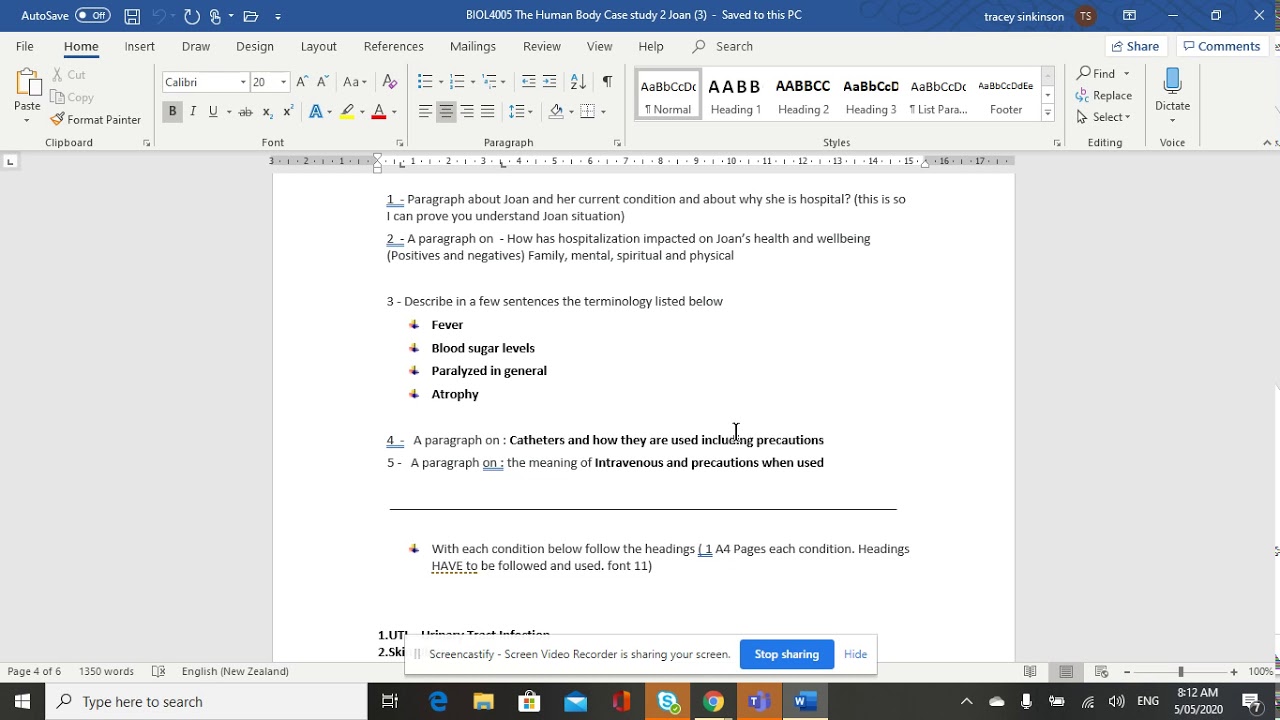Click the Bullets list icon
This screenshot has height=720, width=1280.
coord(425,82)
